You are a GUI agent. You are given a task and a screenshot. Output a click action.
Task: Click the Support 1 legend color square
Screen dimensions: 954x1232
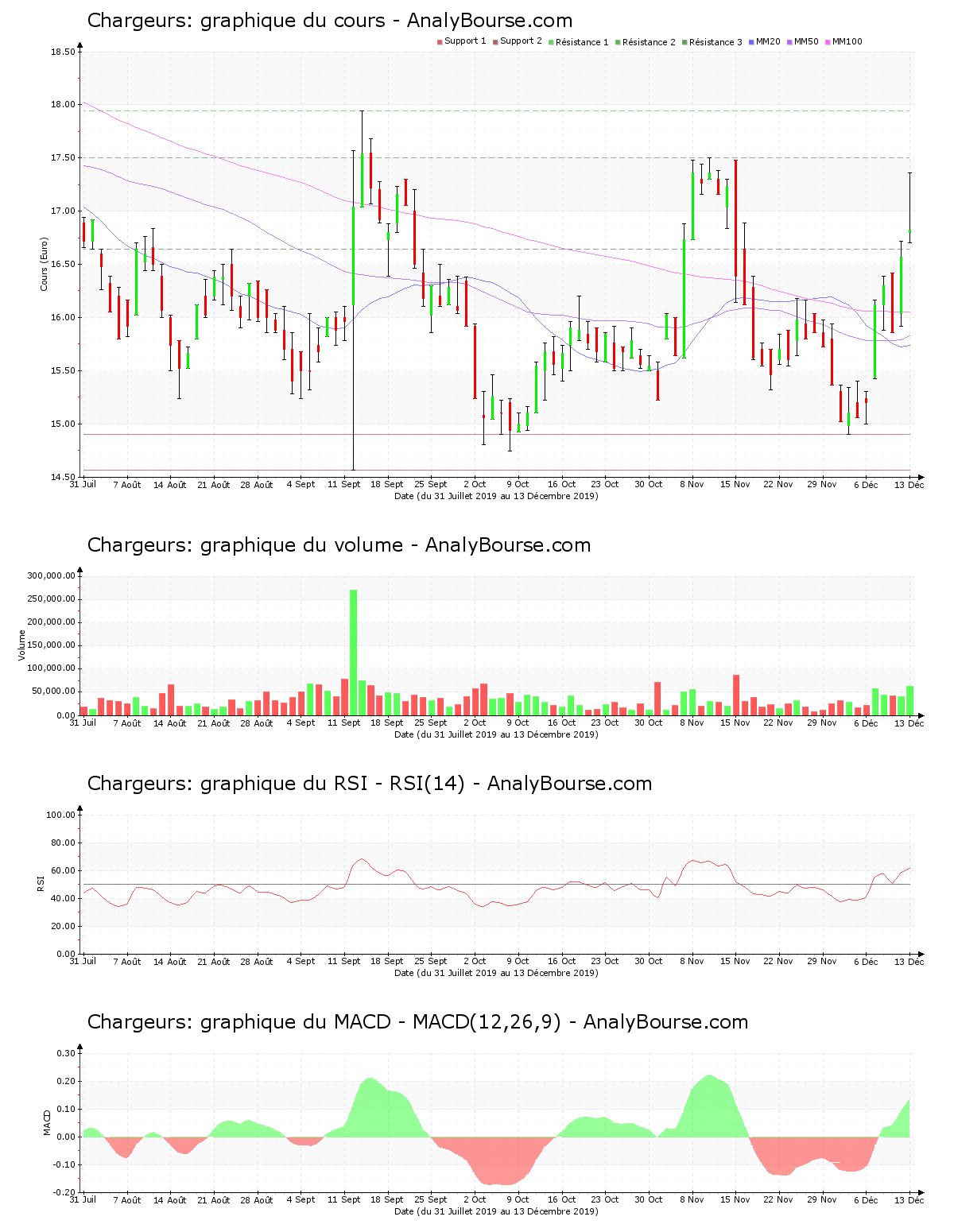click(440, 42)
